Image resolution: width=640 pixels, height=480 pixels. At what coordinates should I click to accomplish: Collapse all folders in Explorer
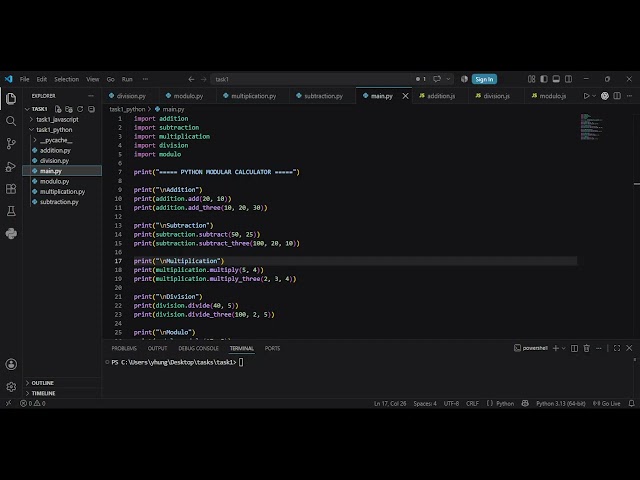click(91, 109)
